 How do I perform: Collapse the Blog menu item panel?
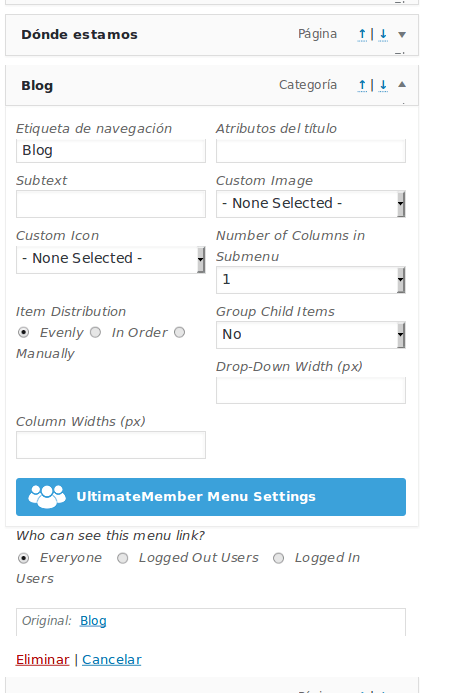(x=402, y=84)
